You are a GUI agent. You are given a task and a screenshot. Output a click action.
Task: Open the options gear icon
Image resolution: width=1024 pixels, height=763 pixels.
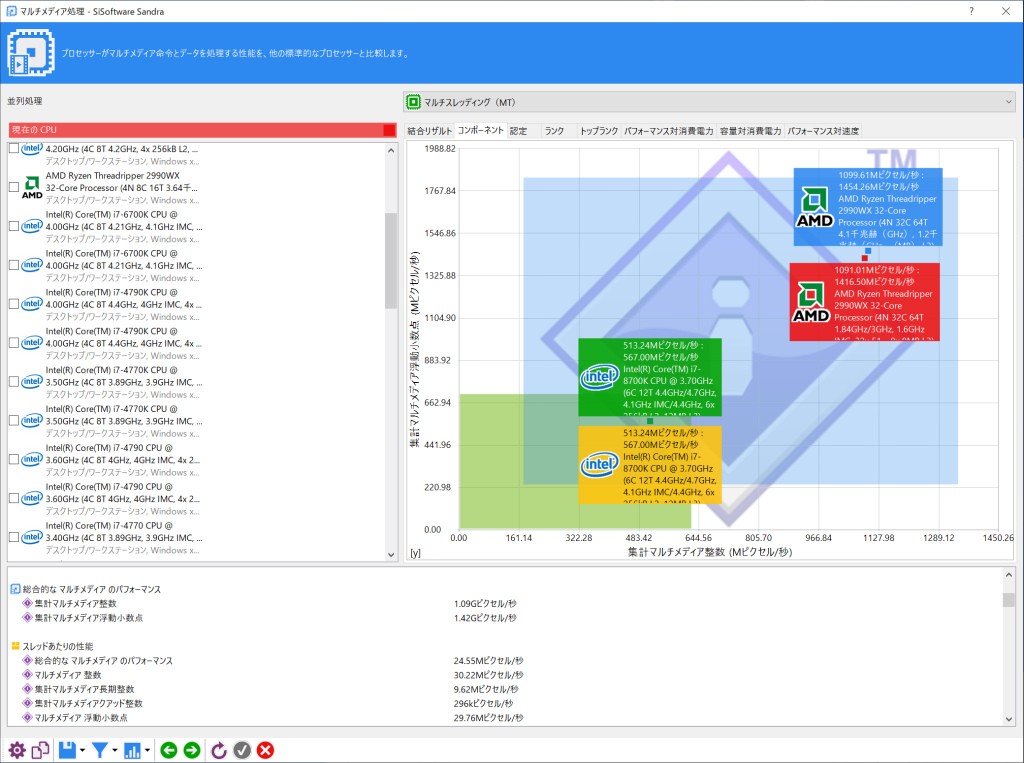16,750
